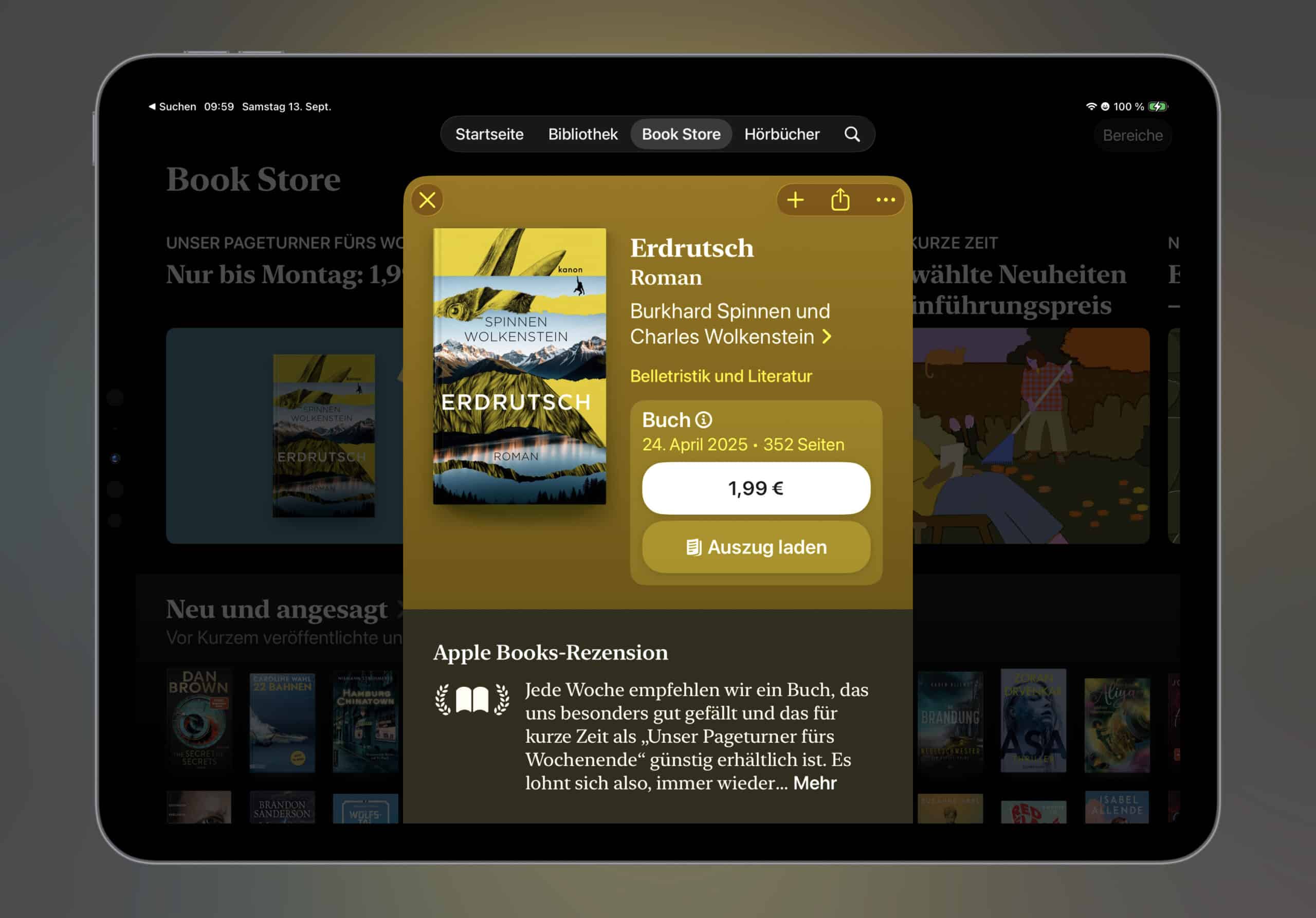
Task: Tap the Erdrutsch cover in the detail sheet
Action: pyautogui.click(x=519, y=366)
